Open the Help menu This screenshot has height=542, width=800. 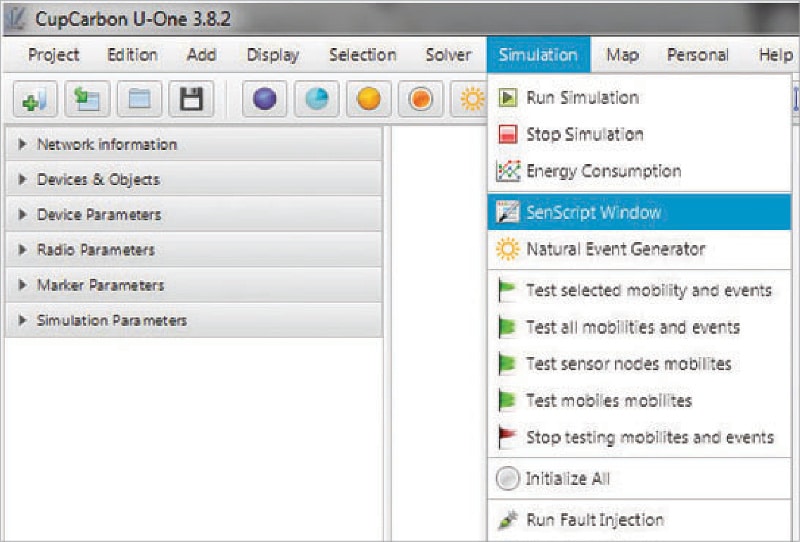tap(776, 55)
